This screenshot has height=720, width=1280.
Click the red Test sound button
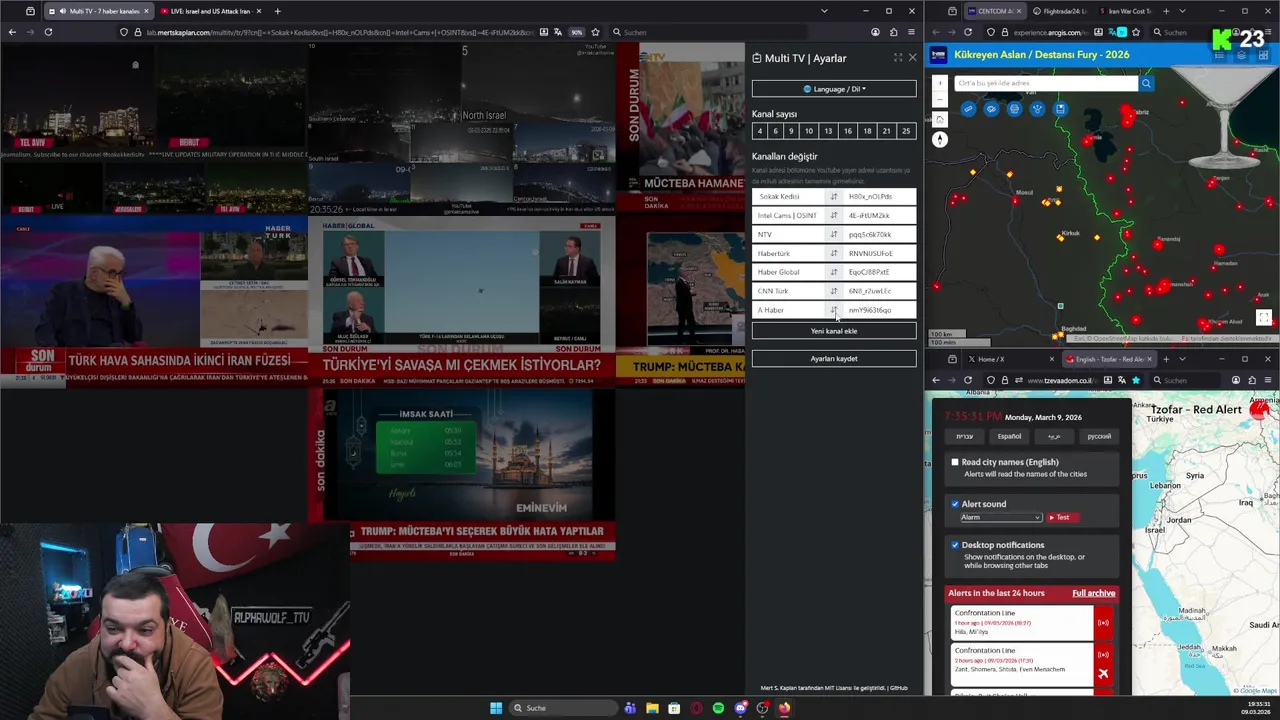click(1062, 517)
